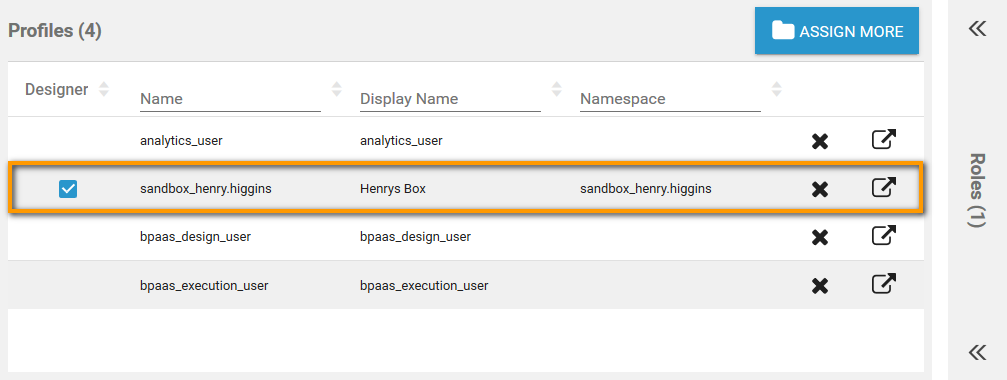1007x380 pixels.
Task: Open analytics_user profile in new window
Action: (884, 139)
